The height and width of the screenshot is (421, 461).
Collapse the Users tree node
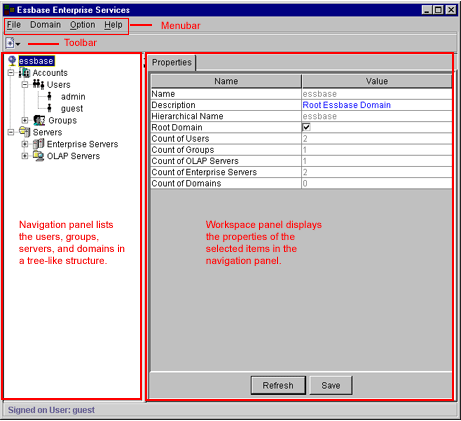[25, 84]
